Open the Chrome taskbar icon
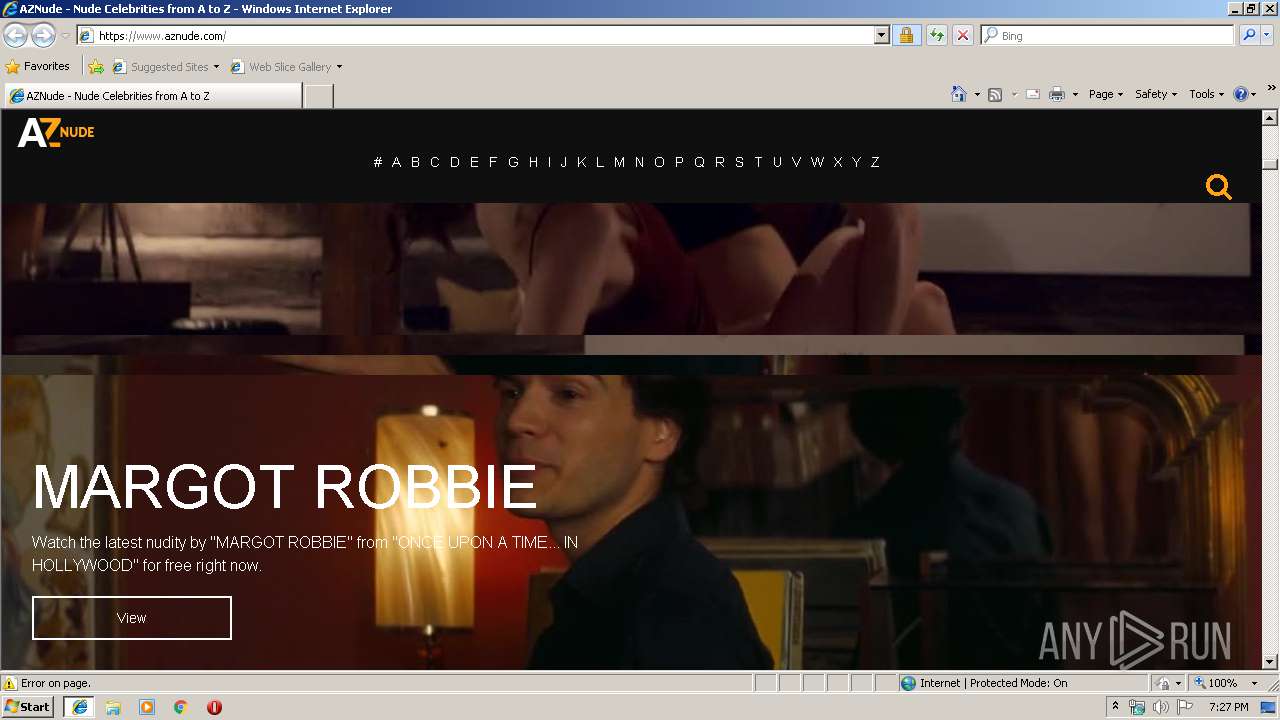This screenshot has width=1280, height=720. pos(181,707)
